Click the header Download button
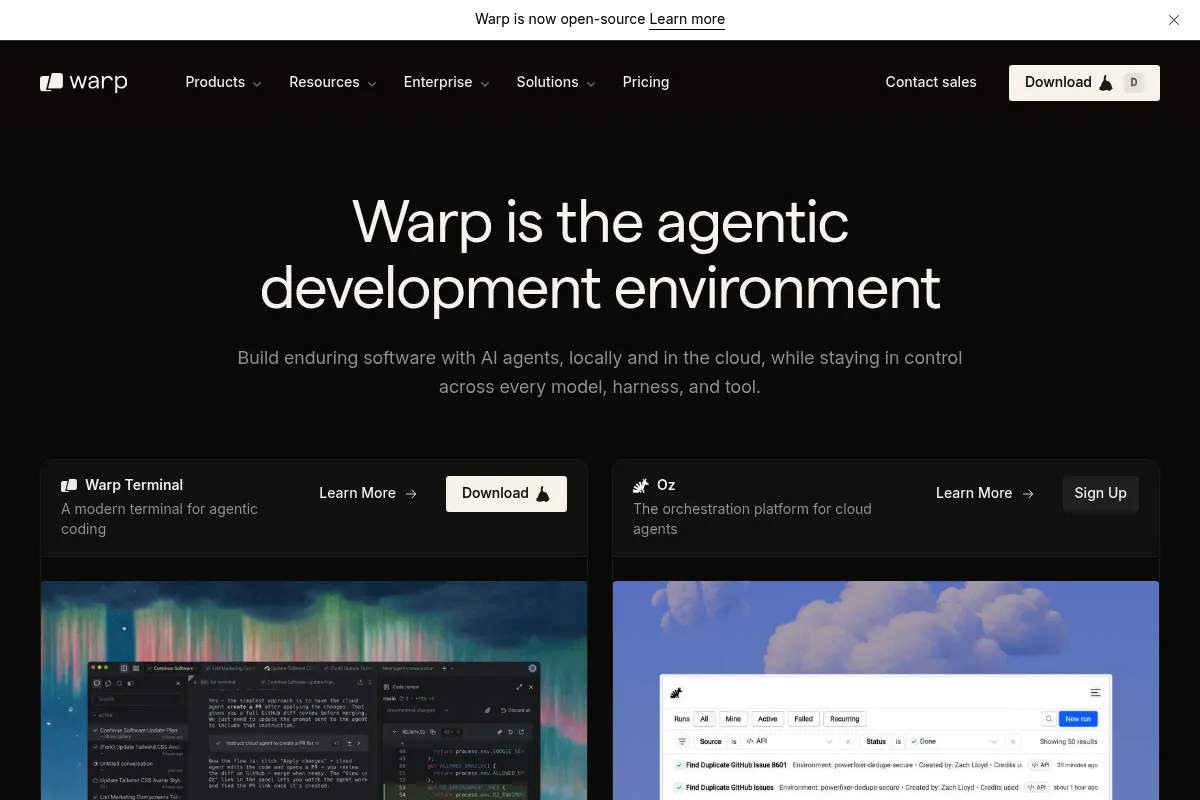The image size is (1200, 800). [x=1084, y=83]
